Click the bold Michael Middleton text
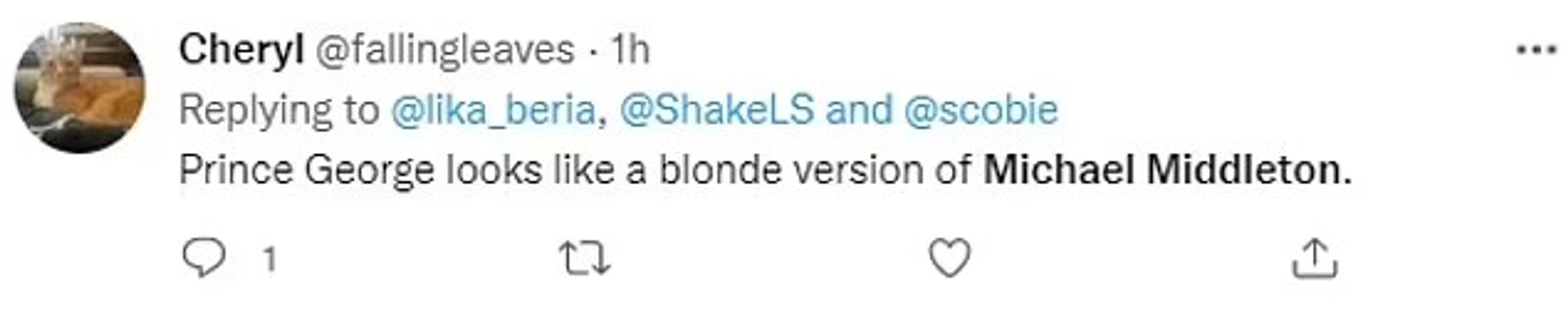The image size is (1568, 312). tap(1167, 171)
